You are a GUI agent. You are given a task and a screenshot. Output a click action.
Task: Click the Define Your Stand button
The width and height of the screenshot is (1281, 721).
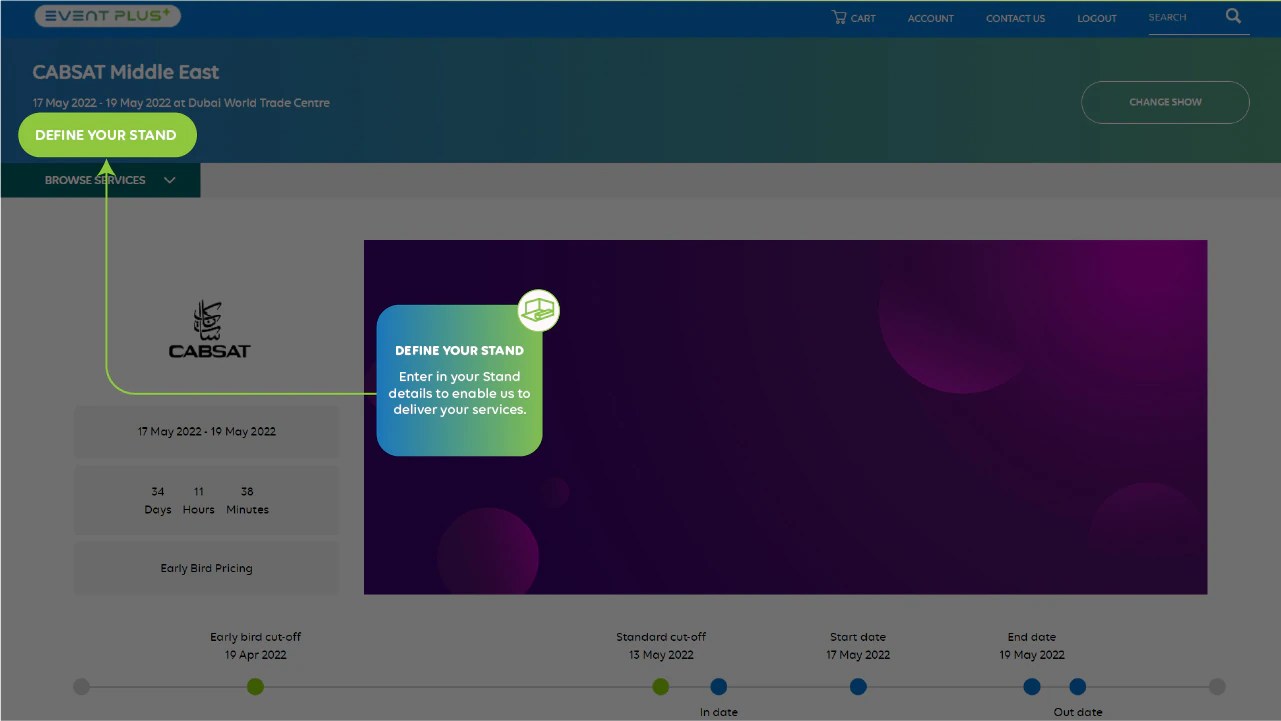pos(107,135)
